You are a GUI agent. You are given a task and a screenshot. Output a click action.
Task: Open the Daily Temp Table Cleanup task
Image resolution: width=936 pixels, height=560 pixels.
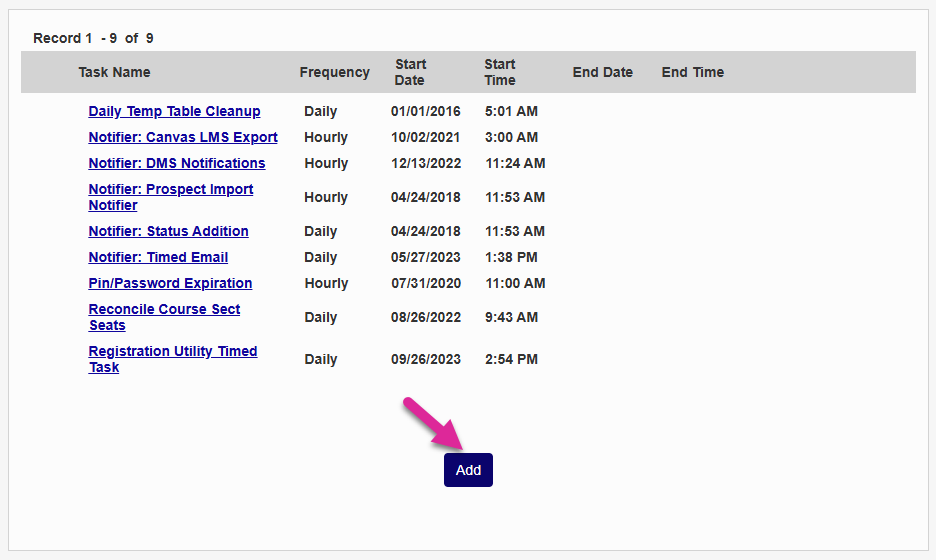[x=174, y=111]
